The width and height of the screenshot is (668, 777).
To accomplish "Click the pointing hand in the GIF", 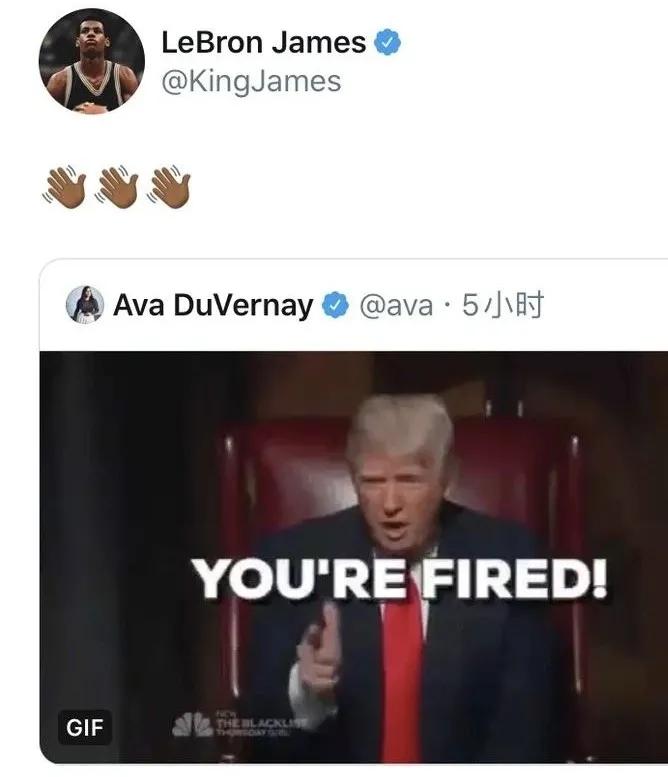I will (x=321, y=644).
